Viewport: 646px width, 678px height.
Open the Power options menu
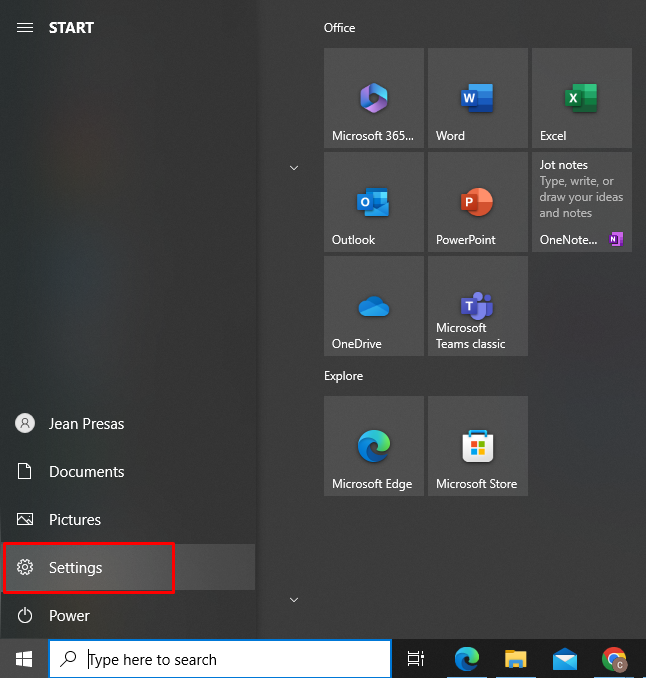(128, 615)
